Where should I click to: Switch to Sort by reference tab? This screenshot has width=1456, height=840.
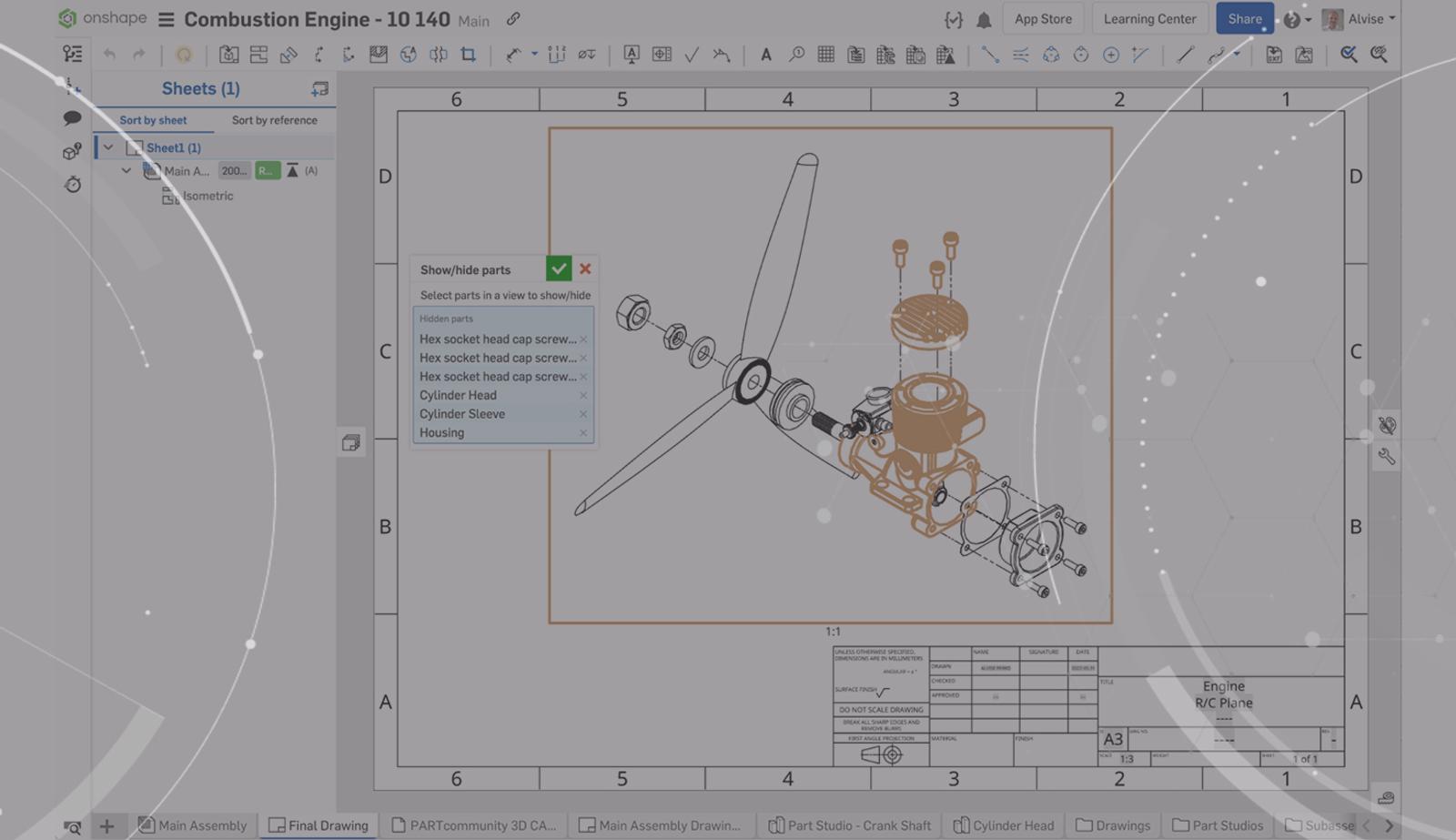[274, 120]
